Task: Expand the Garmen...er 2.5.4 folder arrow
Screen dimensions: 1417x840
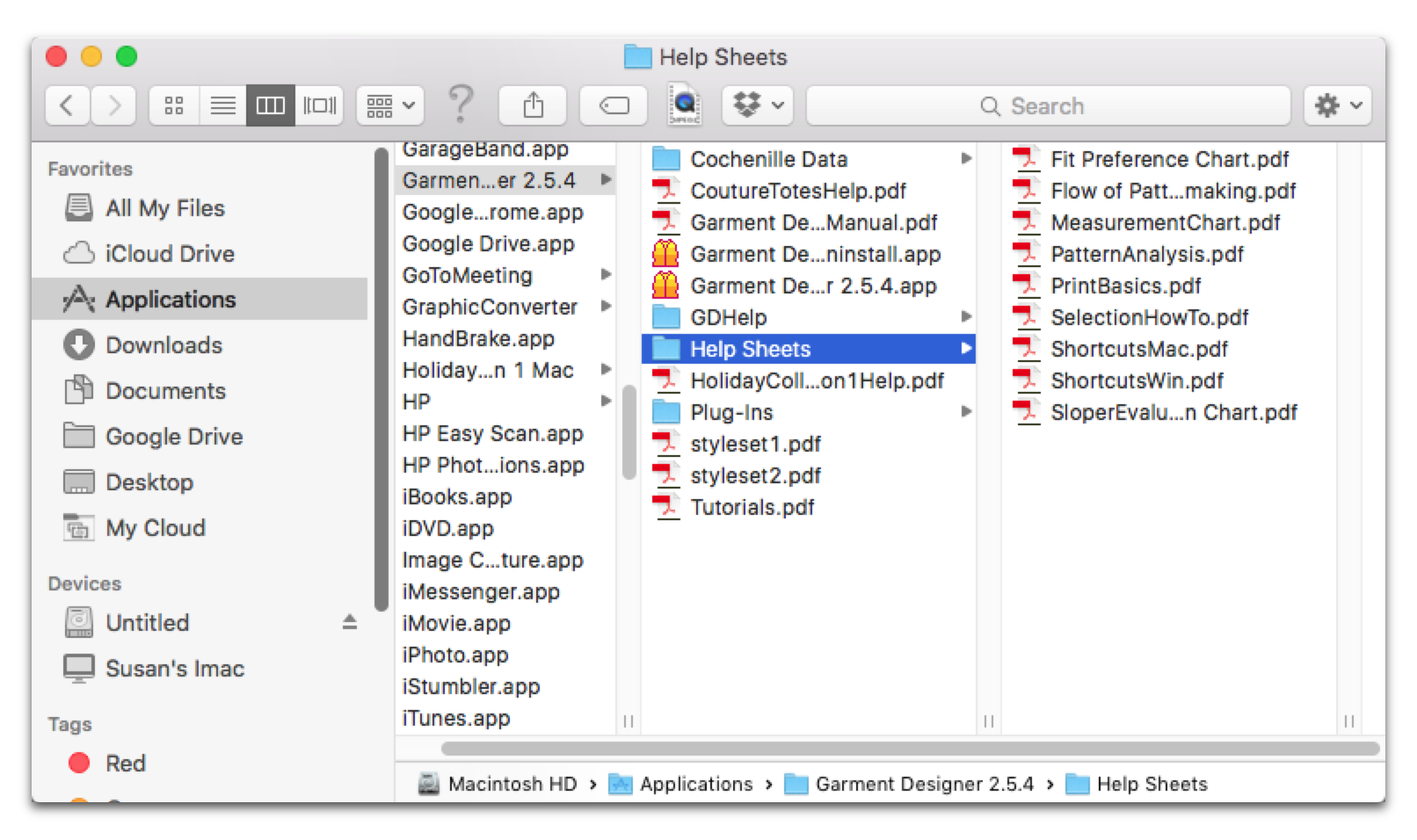Action: click(606, 180)
